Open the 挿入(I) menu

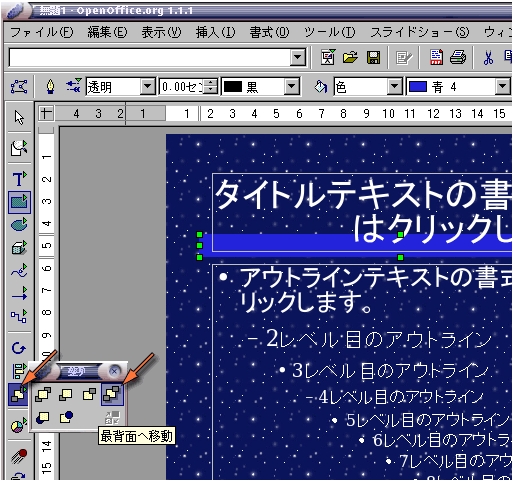tap(215, 32)
